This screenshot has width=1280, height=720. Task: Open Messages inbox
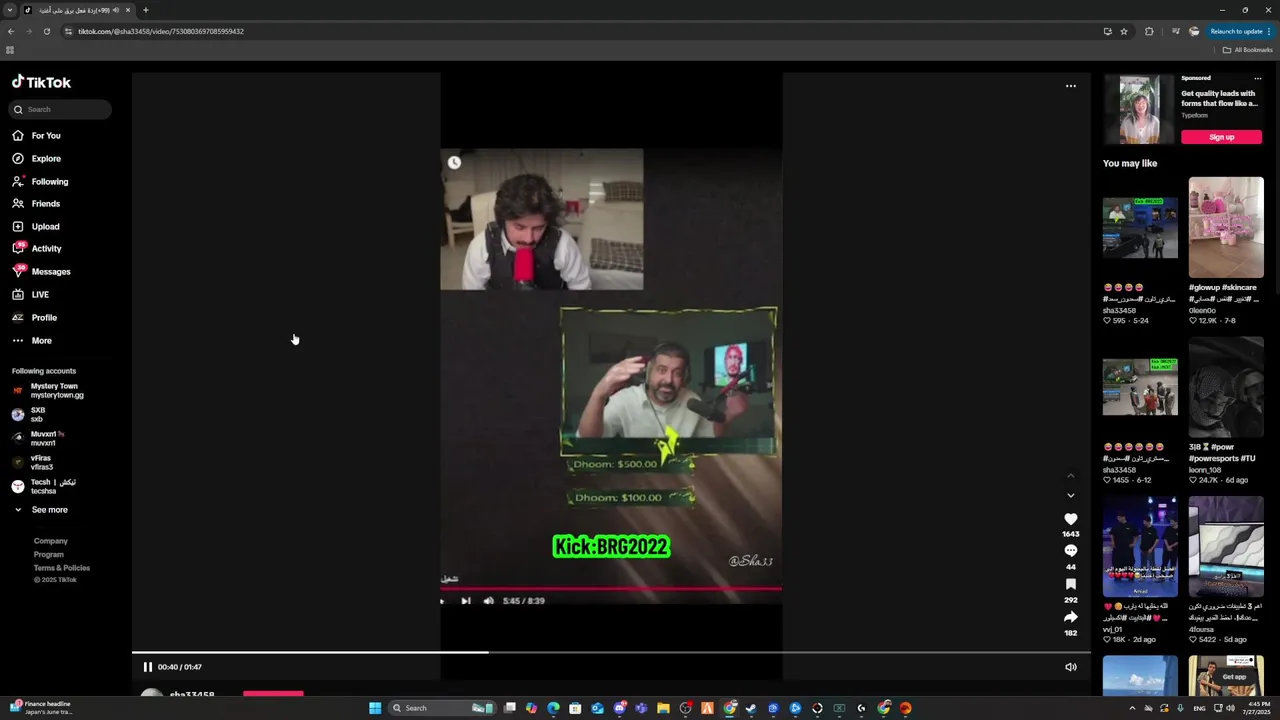pyautogui.click(x=41, y=271)
